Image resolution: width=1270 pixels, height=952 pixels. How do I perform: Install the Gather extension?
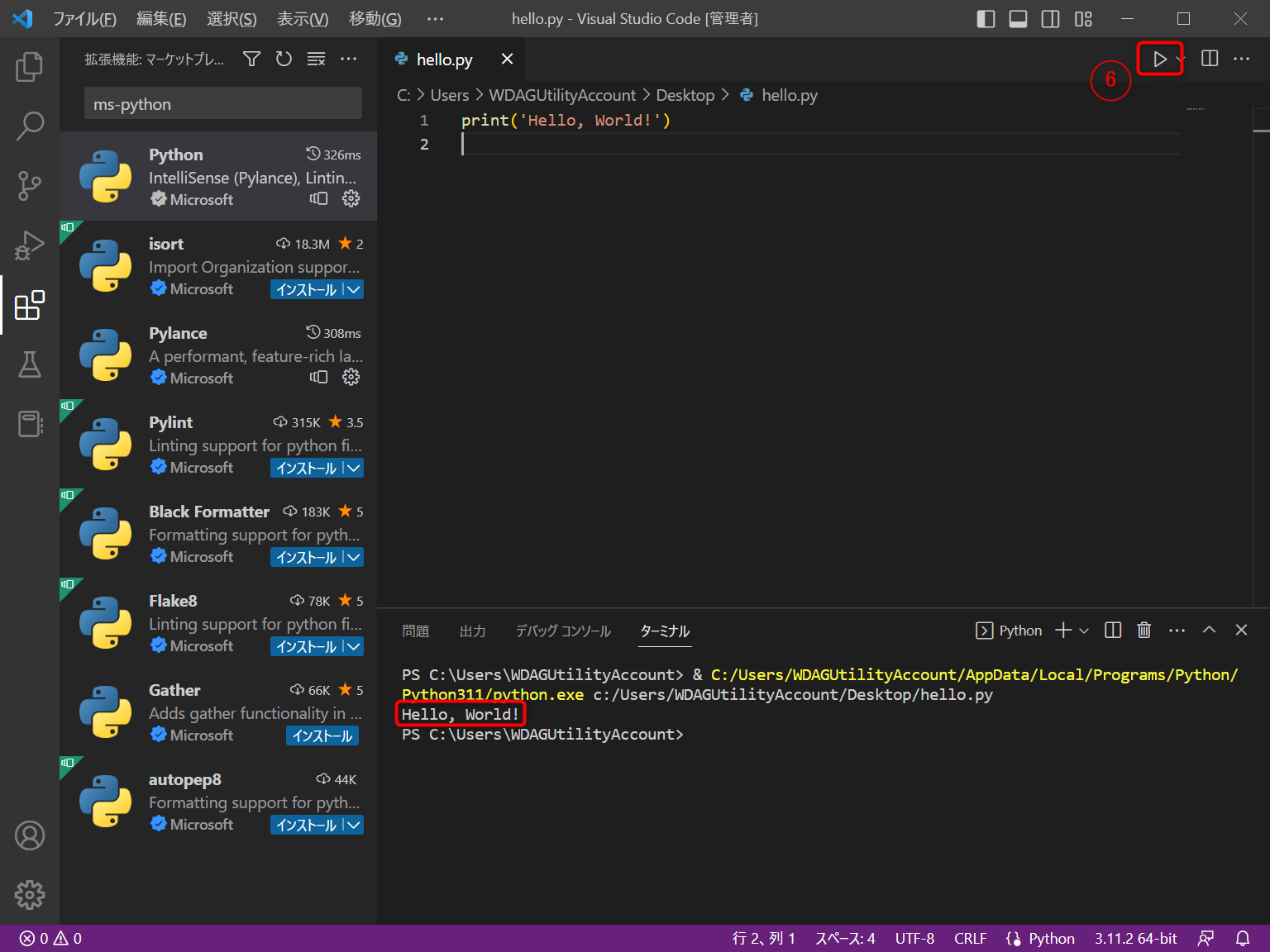coord(322,735)
